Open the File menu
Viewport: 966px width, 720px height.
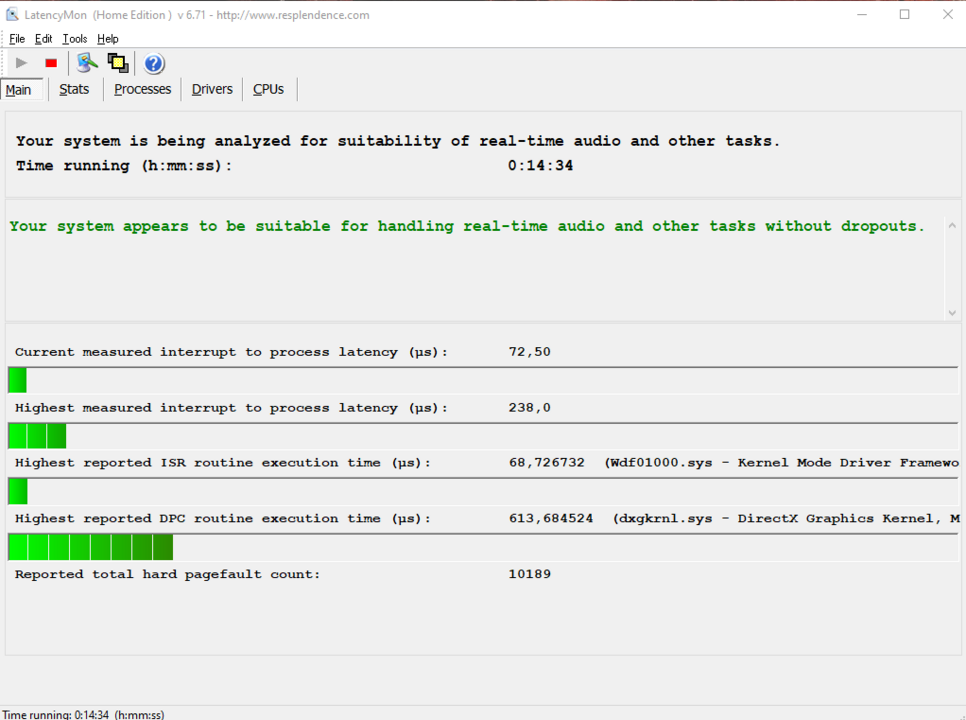click(x=17, y=39)
